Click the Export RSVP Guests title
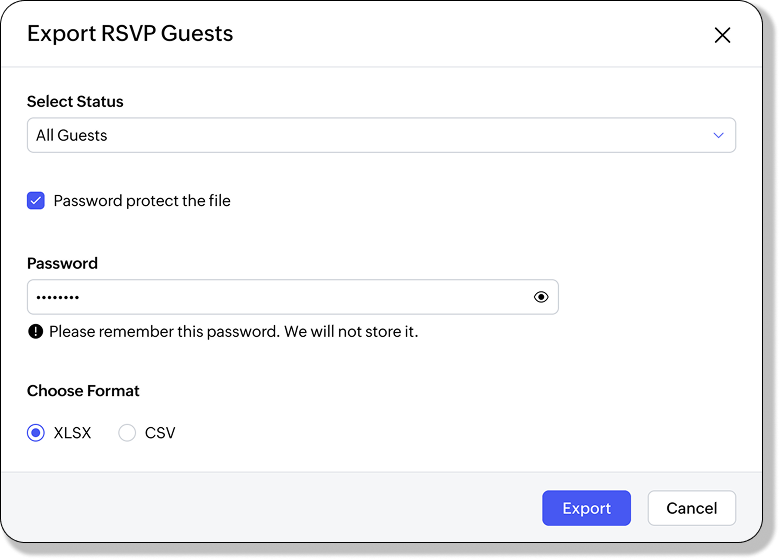The height and width of the screenshot is (559, 779). pos(130,33)
